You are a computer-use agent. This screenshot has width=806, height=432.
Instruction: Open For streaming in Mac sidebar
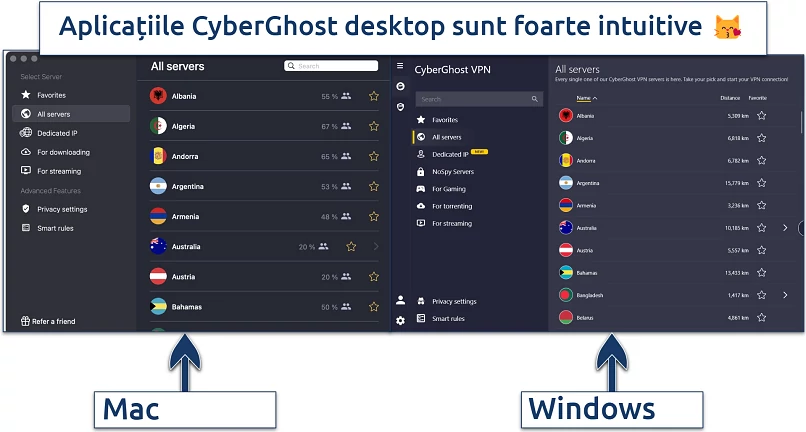tap(50, 171)
